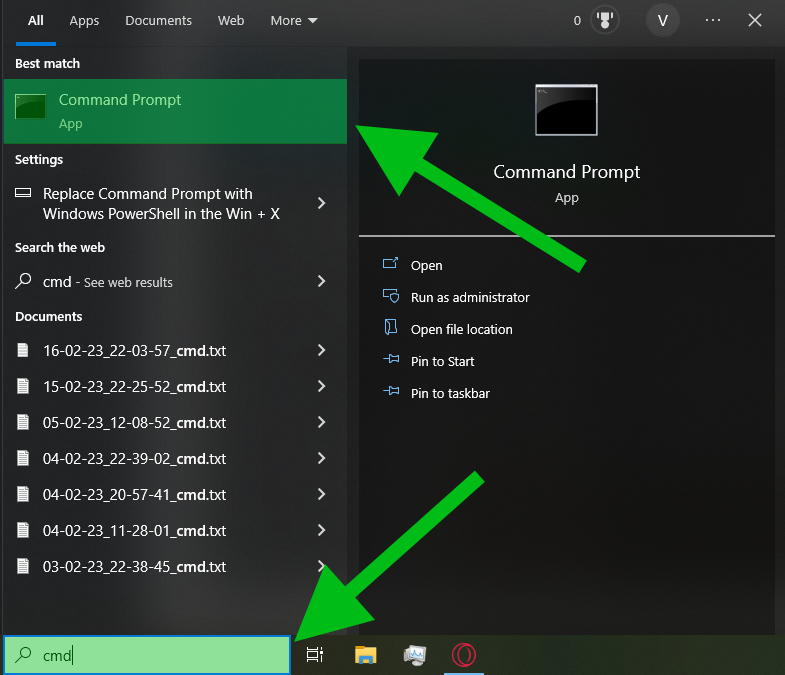785x675 pixels.
Task: Expand chevron for 15-02-23_22-25-52_cmd.txt
Action: [321, 386]
